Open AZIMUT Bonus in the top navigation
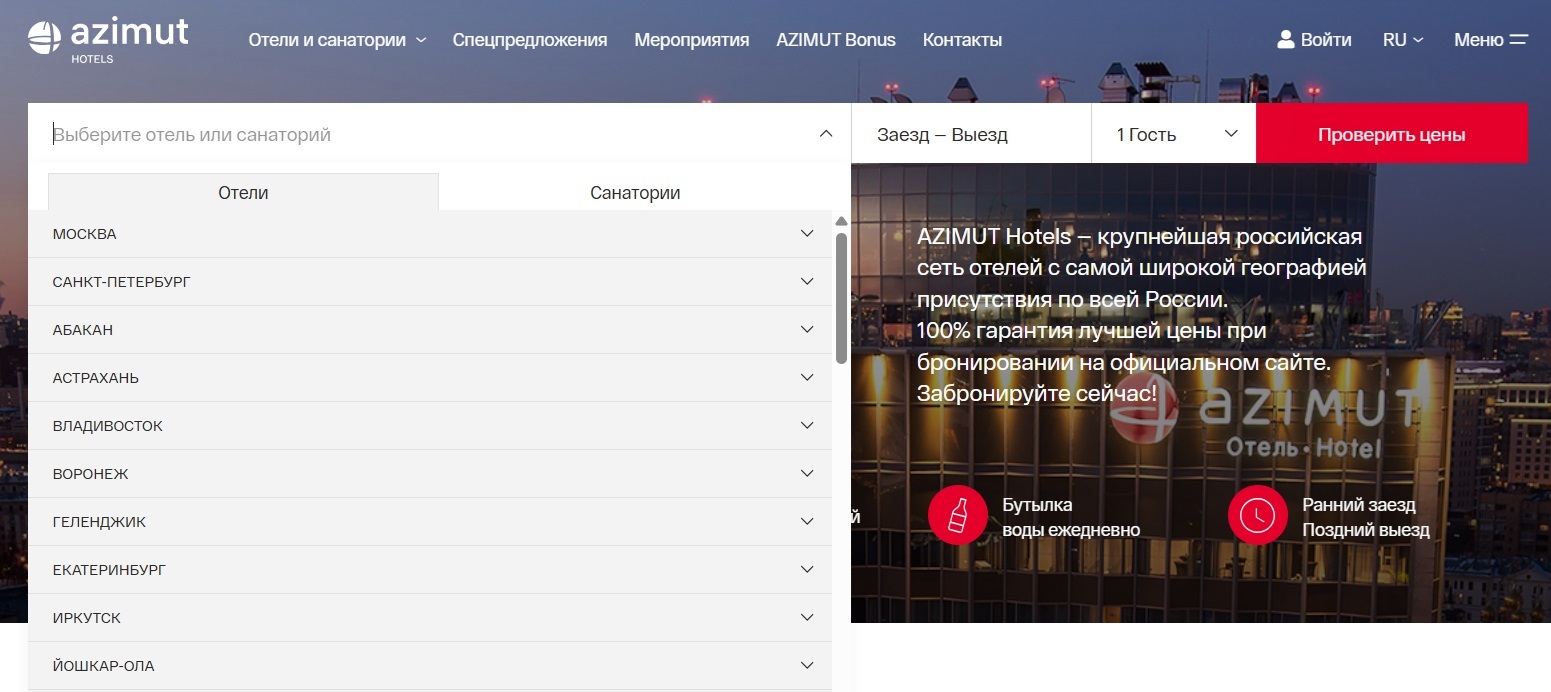Screen dimensions: 1551x692 836,40
